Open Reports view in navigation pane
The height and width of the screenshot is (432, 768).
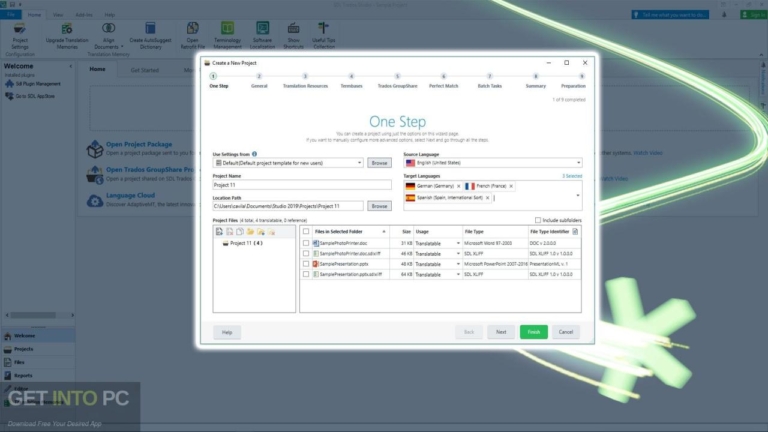(x=38, y=376)
